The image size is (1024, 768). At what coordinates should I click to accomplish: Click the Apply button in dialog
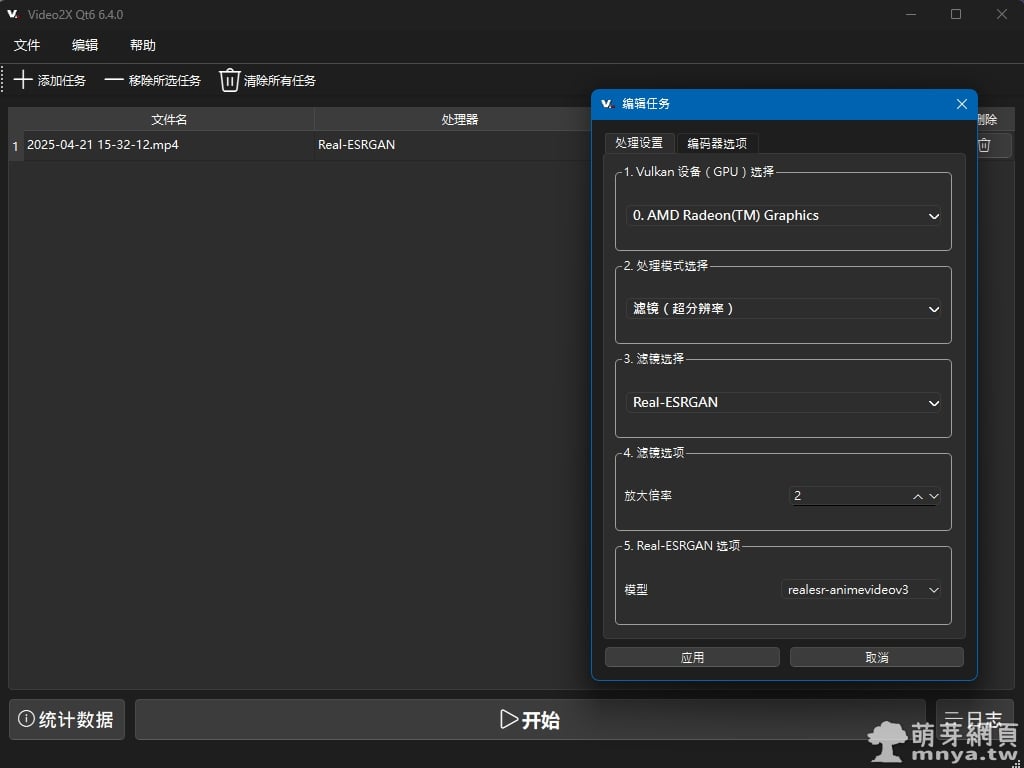(692, 657)
